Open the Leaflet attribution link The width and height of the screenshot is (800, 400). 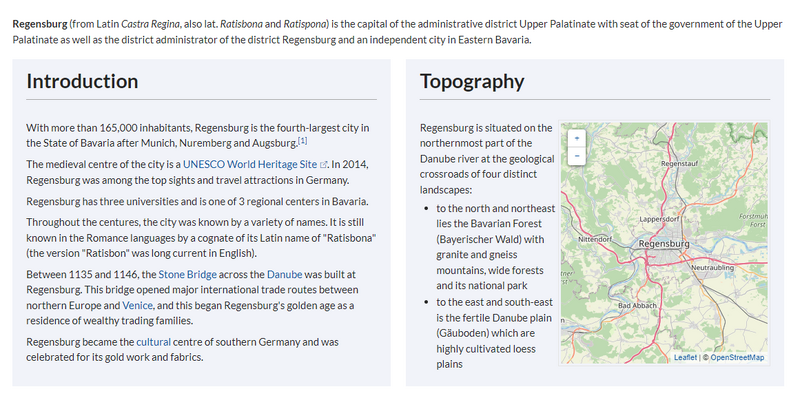tap(685, 357)
